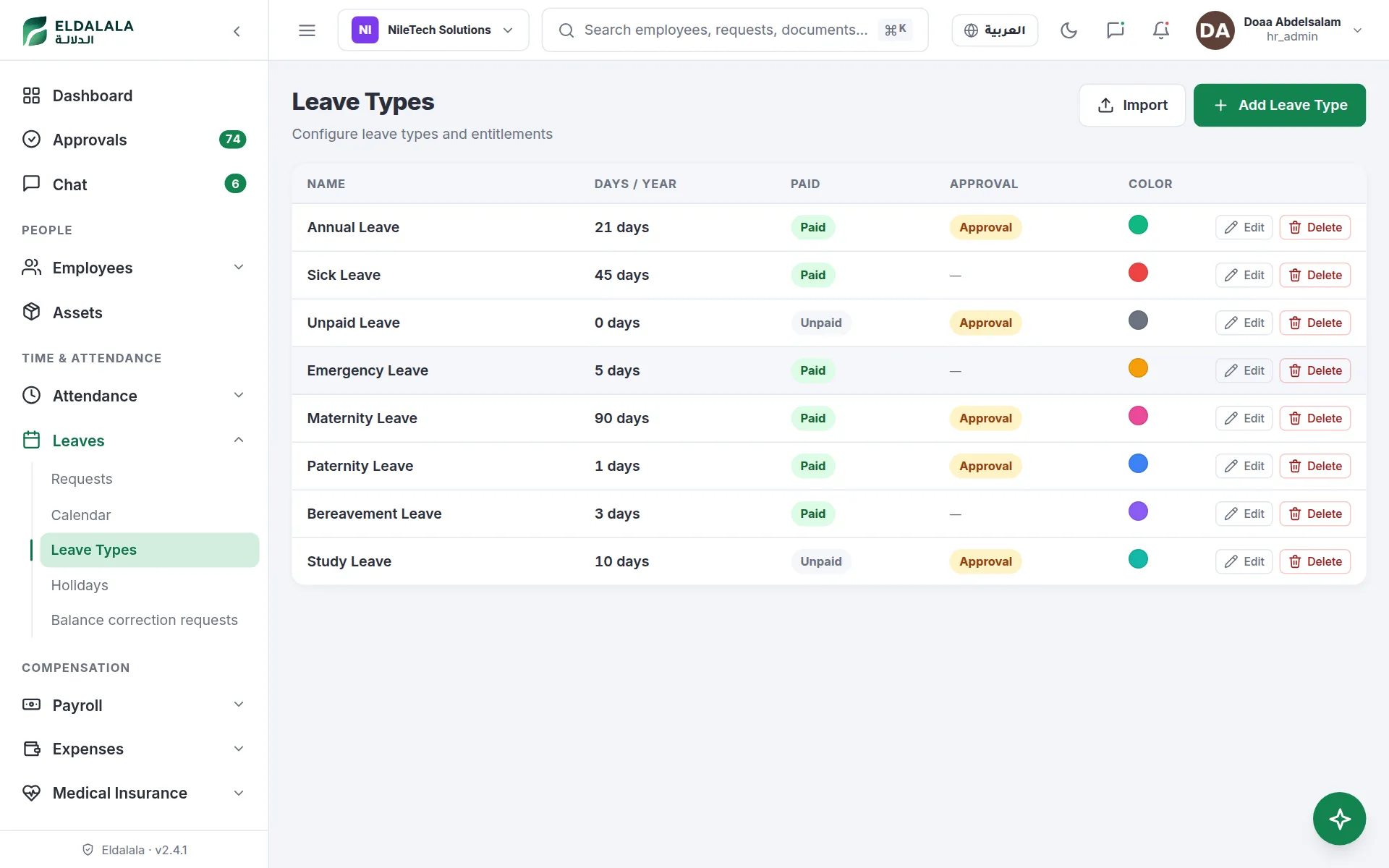Viewport: 1389px width, 868px height.
Task: Switch language to العربية
Action: pos(995,30)
